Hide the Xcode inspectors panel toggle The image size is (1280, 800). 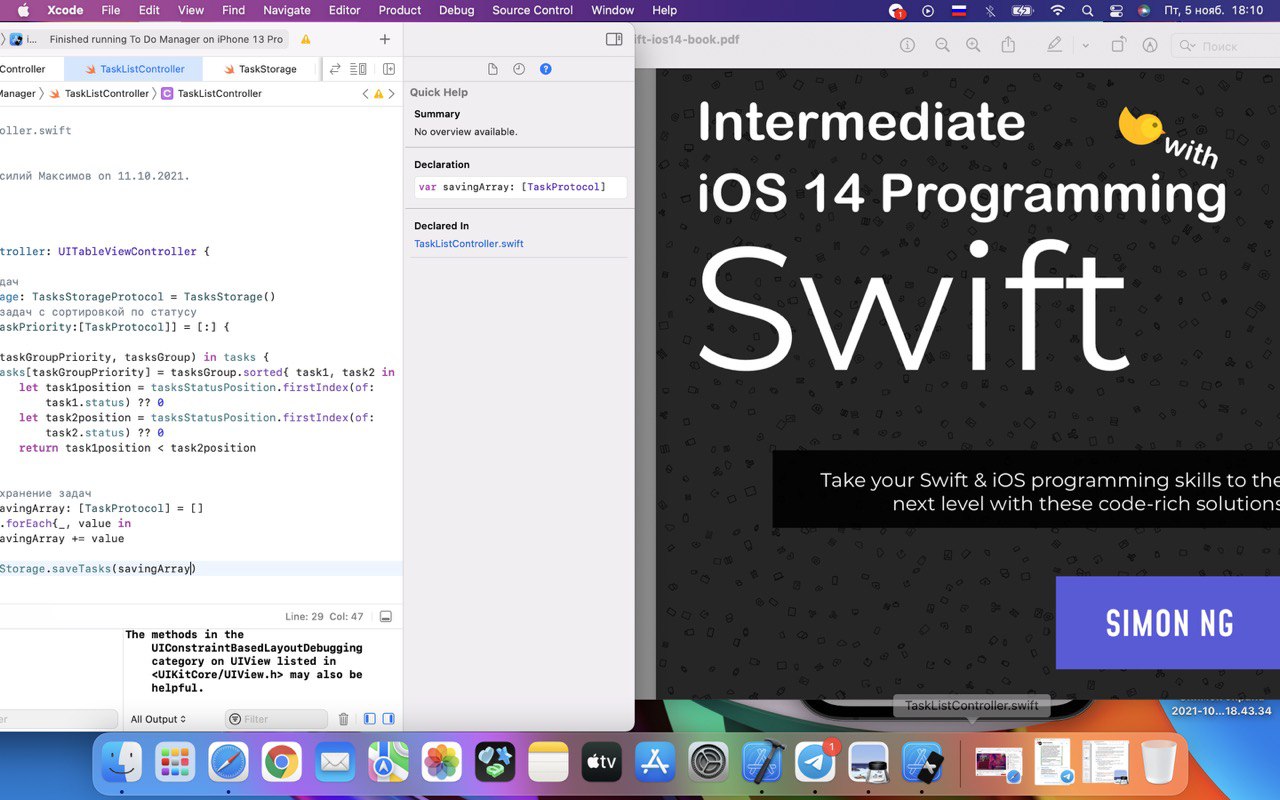coord(614,39)
